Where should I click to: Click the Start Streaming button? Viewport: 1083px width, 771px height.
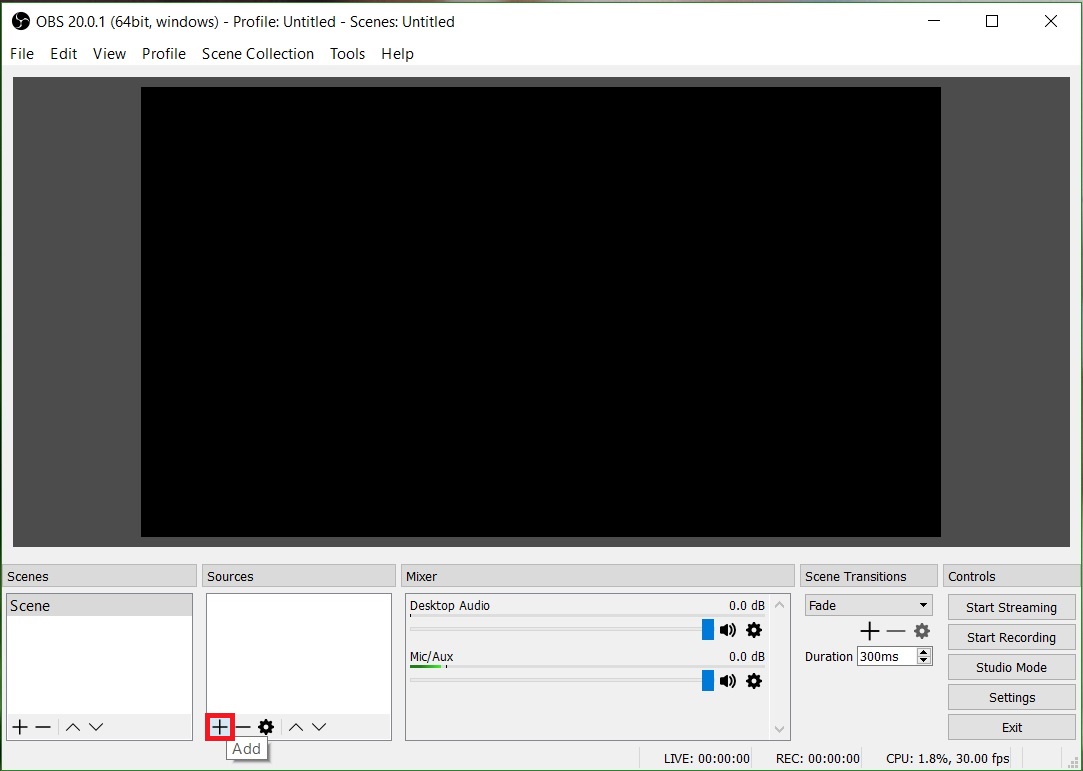1011,607
